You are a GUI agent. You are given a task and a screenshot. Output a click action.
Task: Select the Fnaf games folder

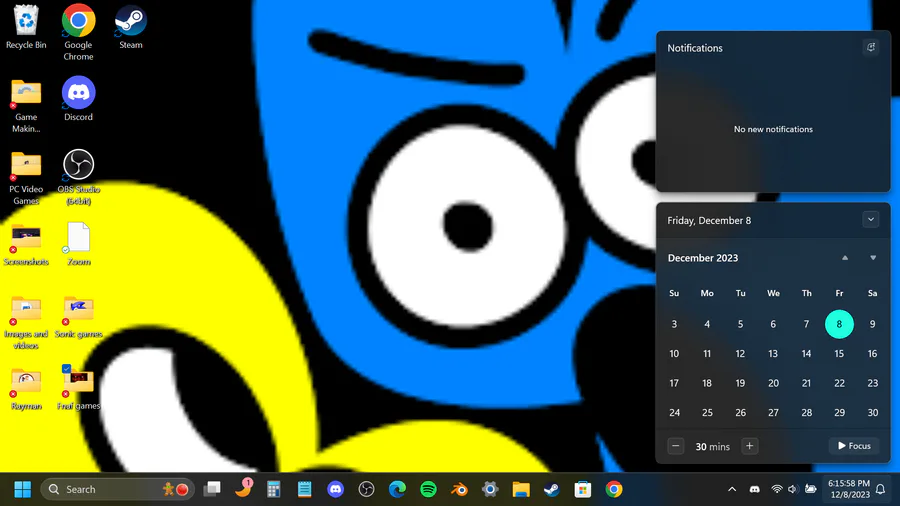coord(79,388)
